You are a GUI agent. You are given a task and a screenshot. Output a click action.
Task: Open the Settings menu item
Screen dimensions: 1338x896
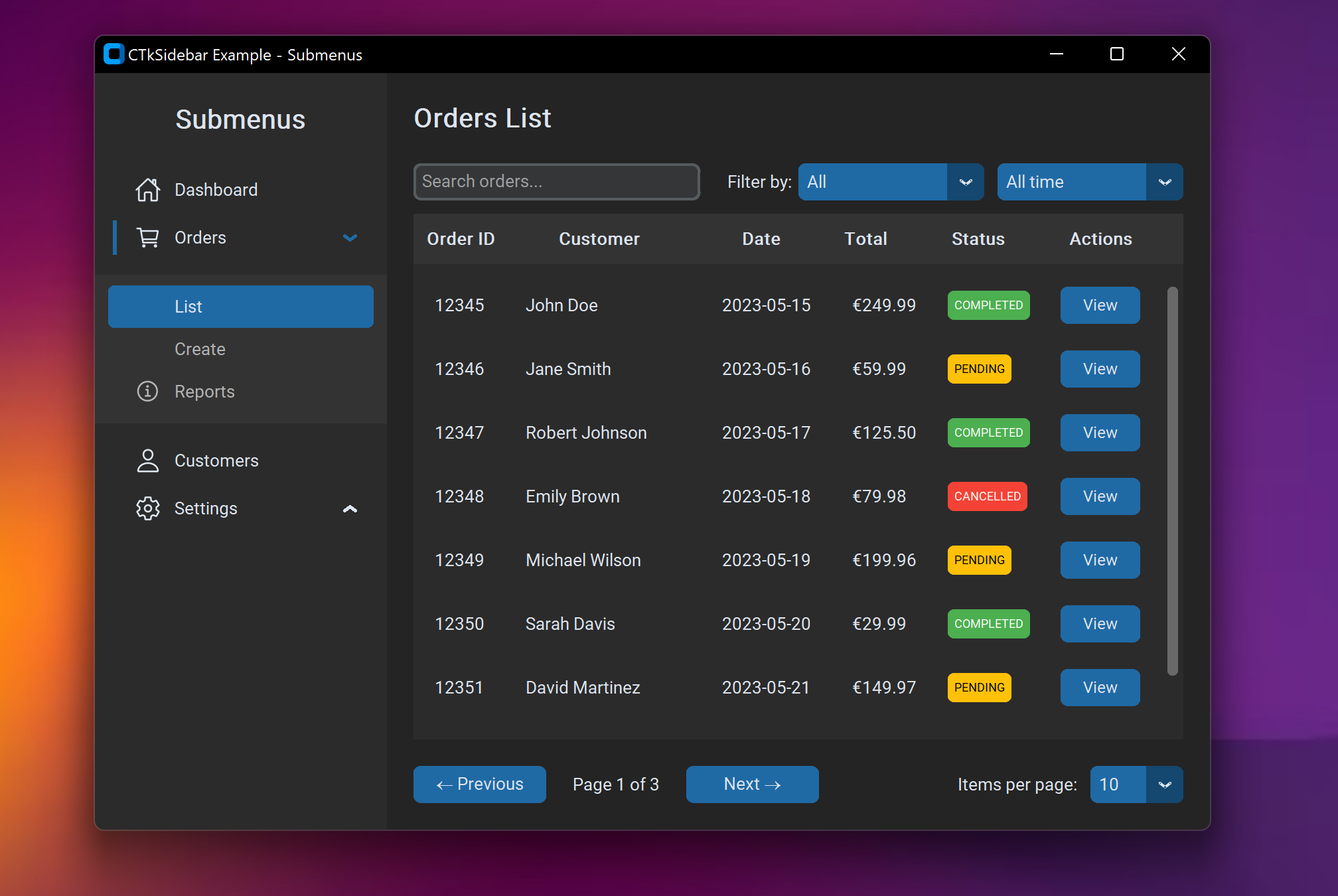pos(241,508)
